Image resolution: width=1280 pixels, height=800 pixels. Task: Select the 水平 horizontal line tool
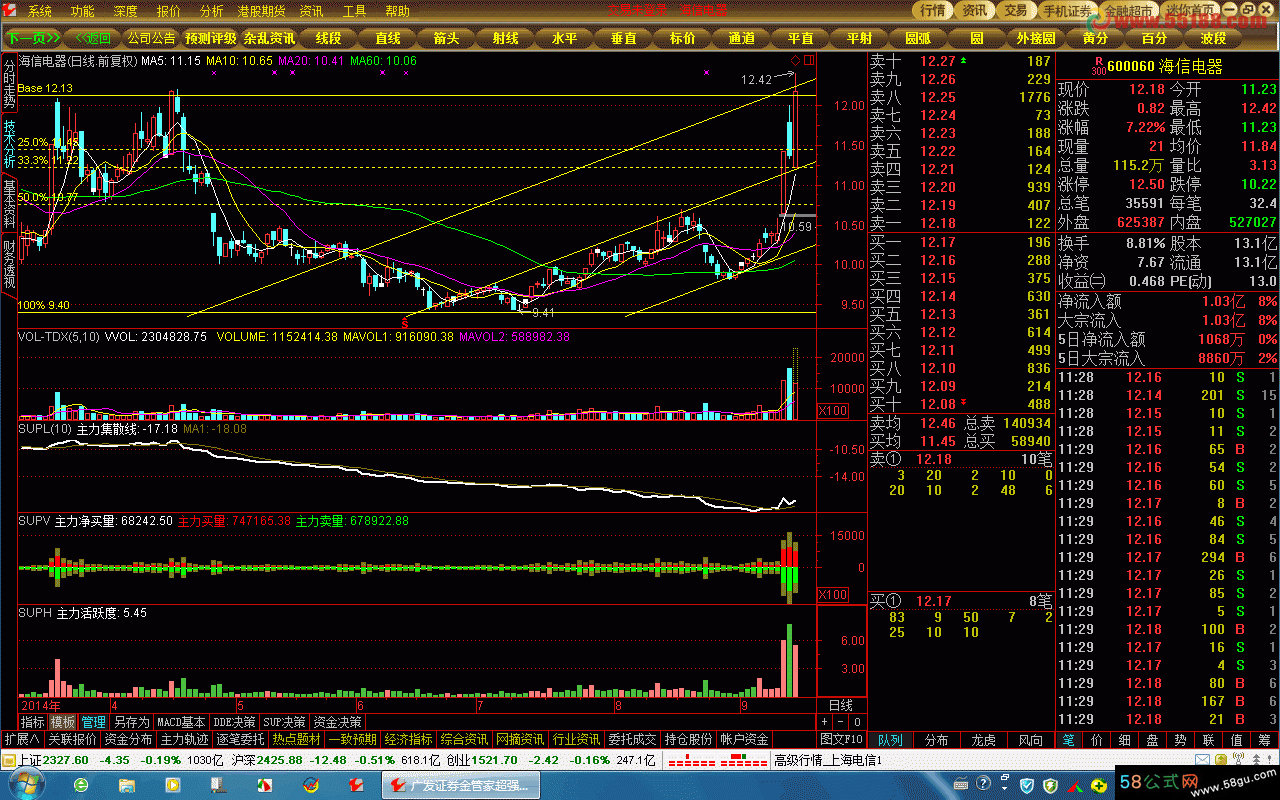click(x=565, y=39)
